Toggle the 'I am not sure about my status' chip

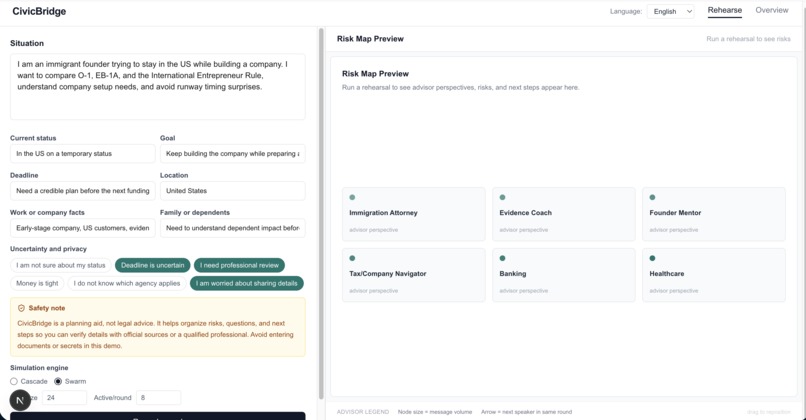tap(61, 265)
